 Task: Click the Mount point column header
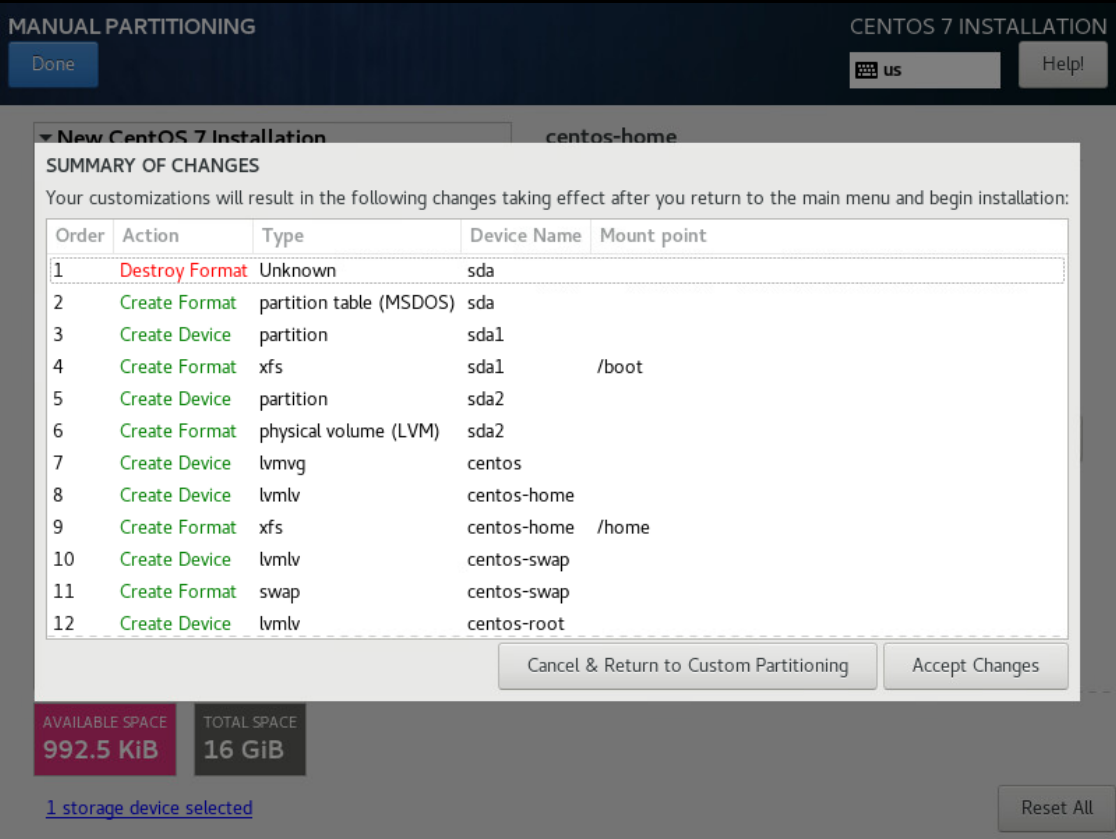pyautogui.click(x=828, y=236)
